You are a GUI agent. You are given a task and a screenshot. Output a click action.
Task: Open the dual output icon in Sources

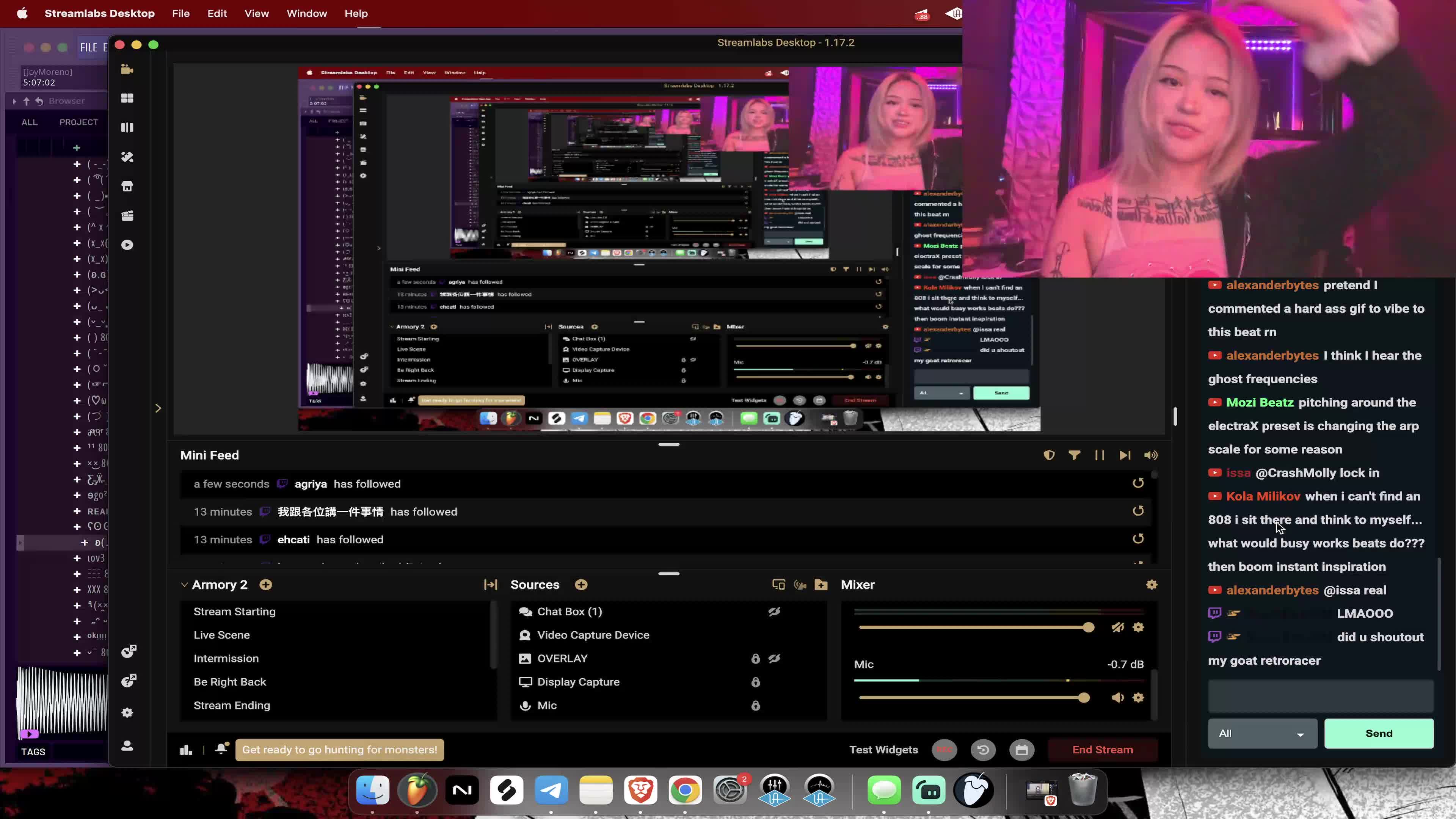pos(778,584)
